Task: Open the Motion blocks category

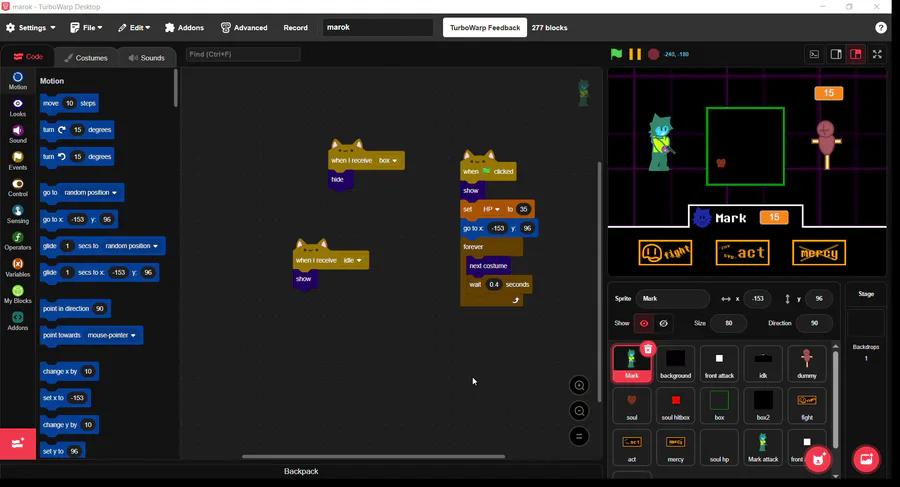Action: (x=18, y=80)
